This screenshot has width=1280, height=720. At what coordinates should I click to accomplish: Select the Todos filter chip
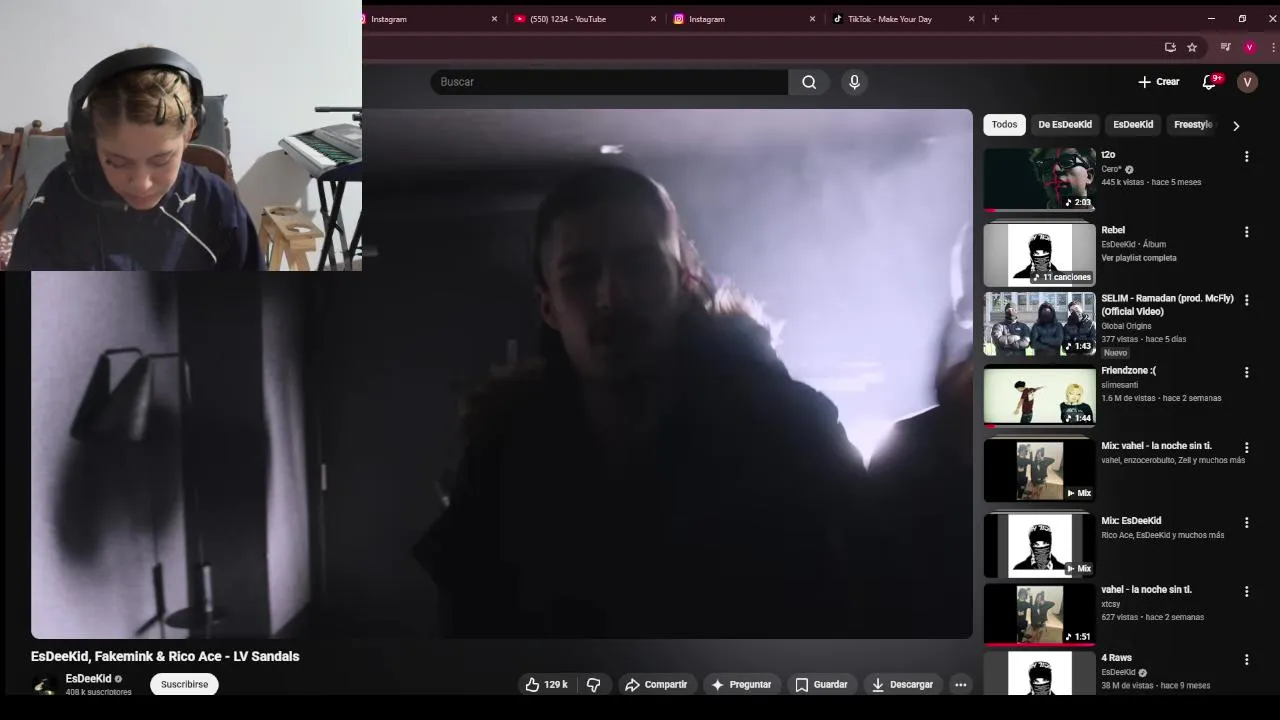coord(1004,124)
